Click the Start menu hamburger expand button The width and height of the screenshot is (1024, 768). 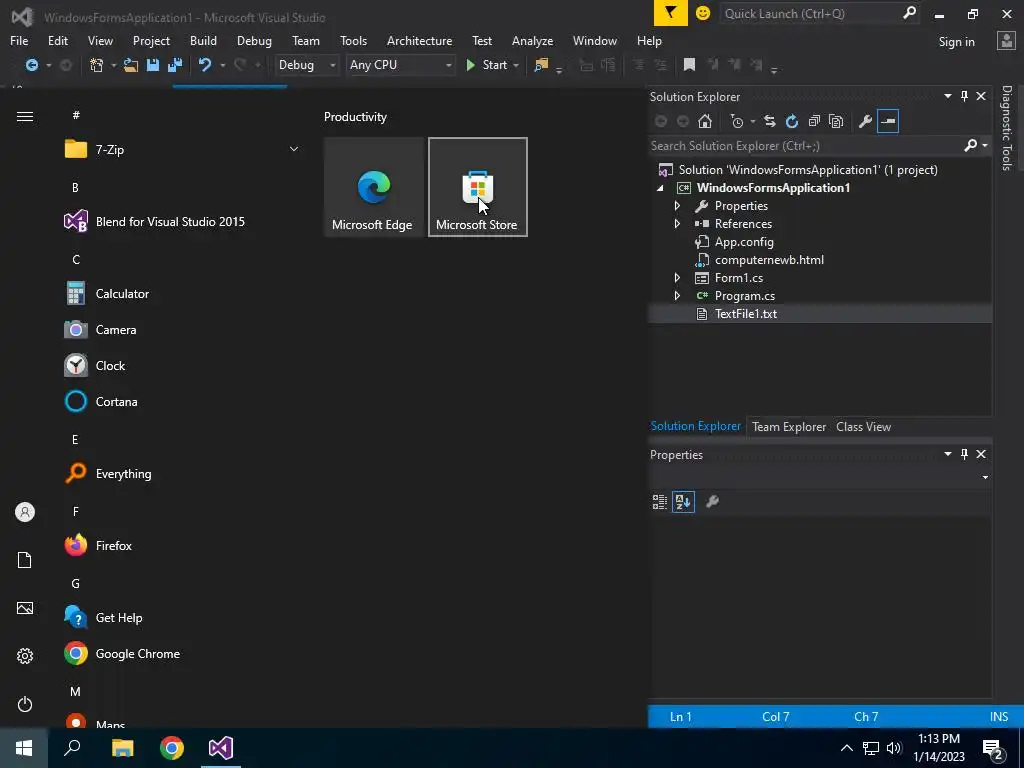(25, 116)
